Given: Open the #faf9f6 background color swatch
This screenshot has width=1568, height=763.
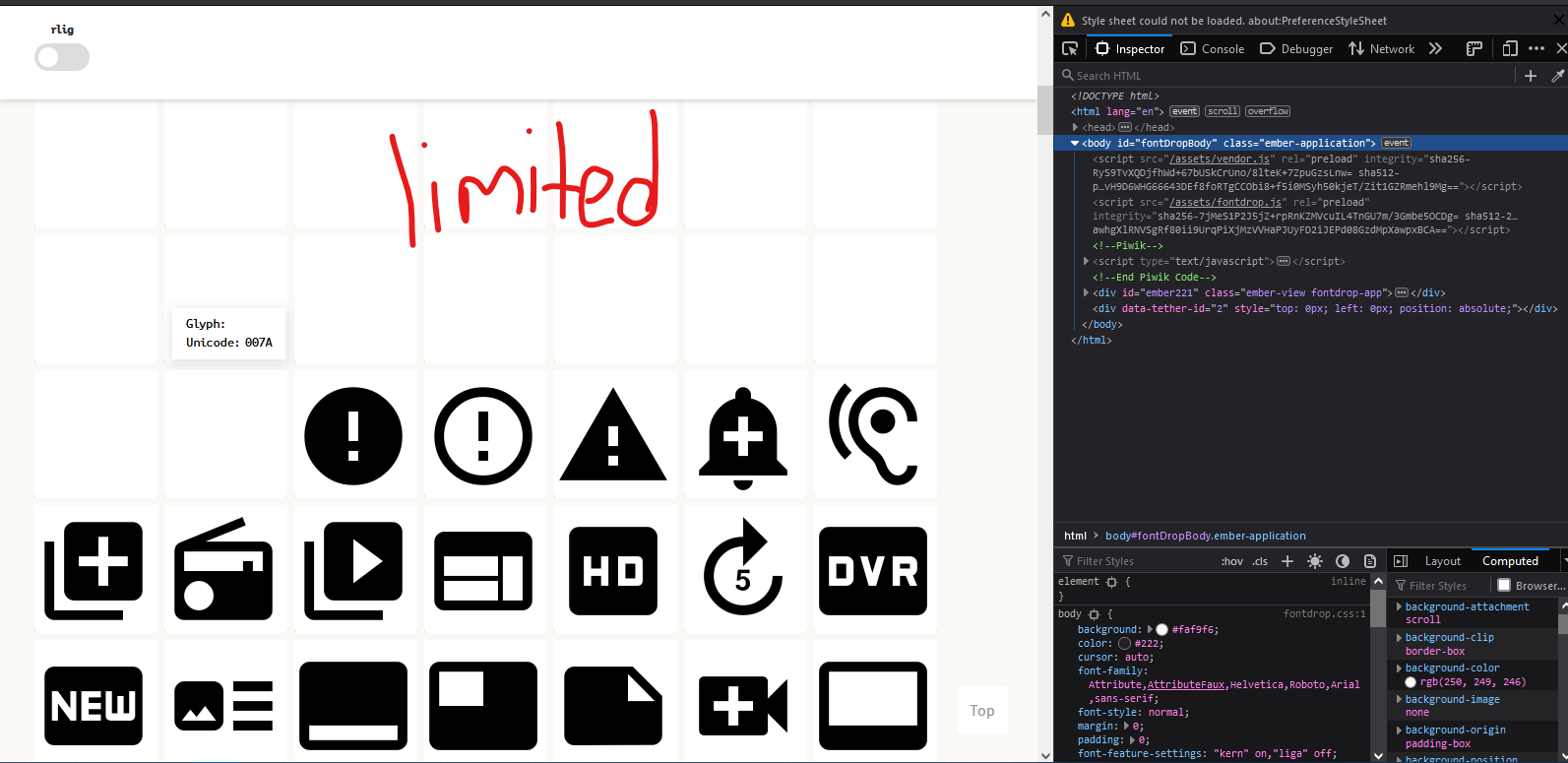Looking at the screenshot, I should 1162,629.
